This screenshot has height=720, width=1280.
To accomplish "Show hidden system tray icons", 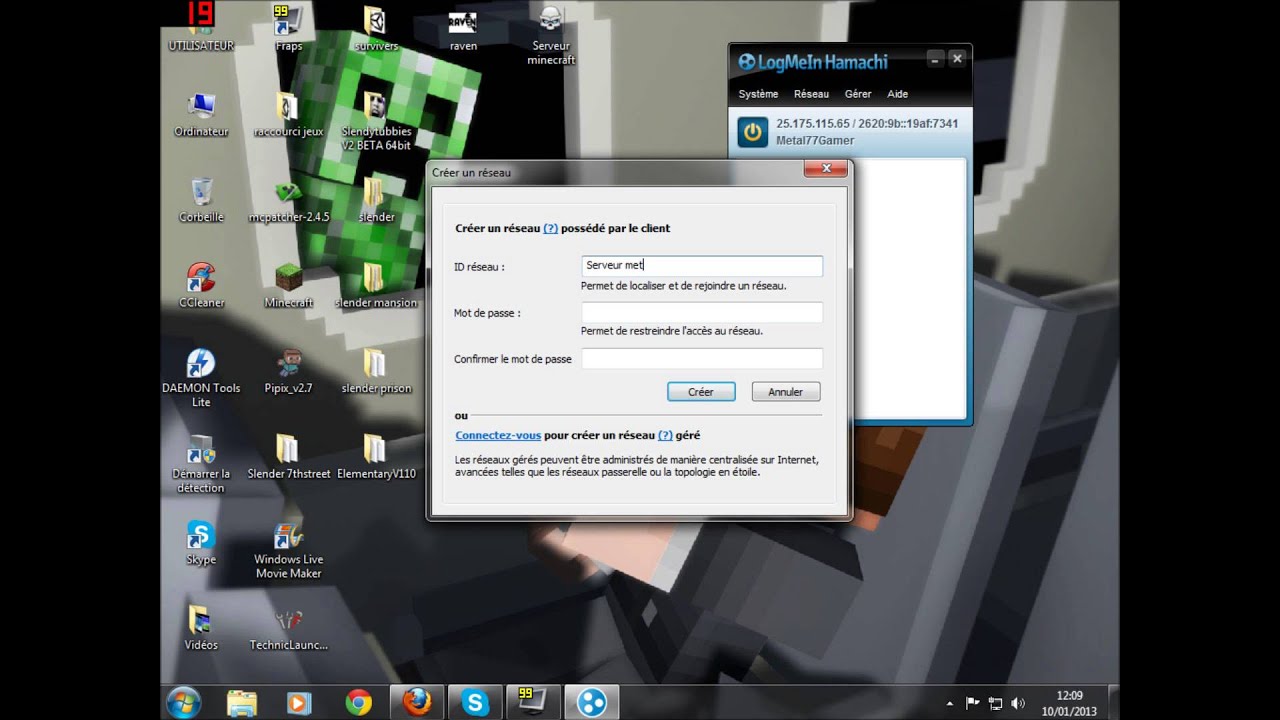I will [949, 704].
